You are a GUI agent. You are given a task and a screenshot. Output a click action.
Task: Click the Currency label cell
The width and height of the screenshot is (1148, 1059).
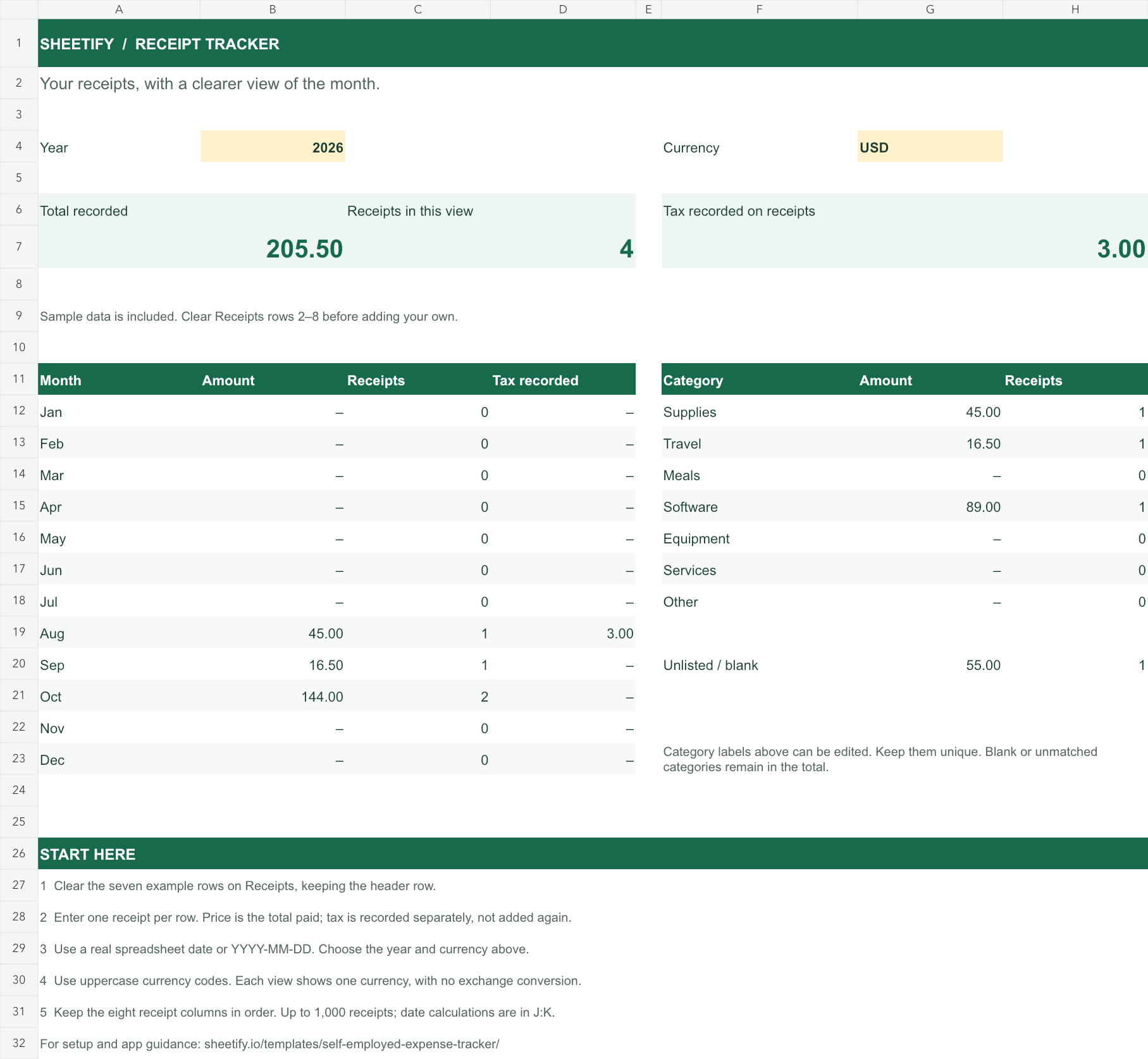point(759,146)
